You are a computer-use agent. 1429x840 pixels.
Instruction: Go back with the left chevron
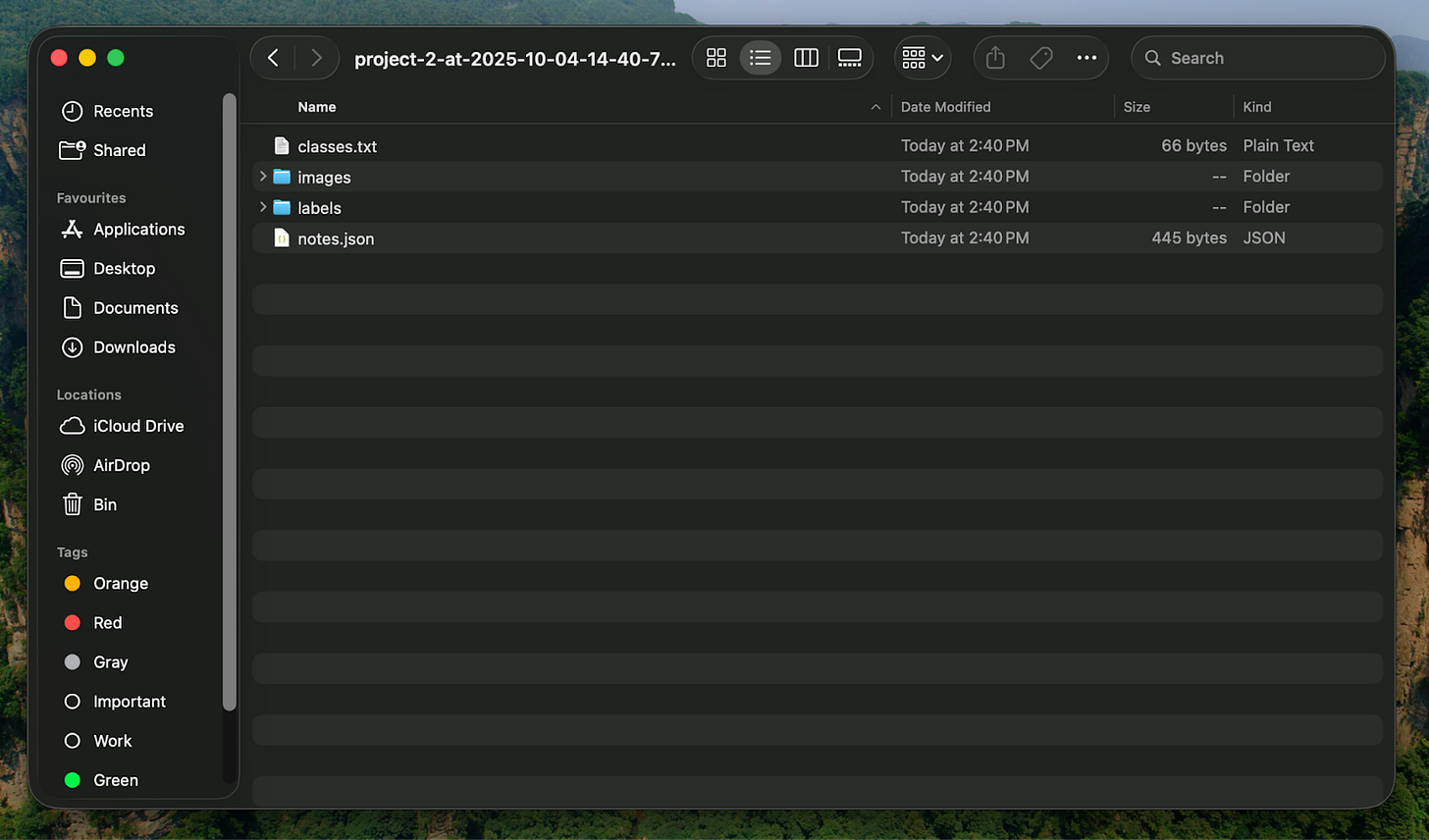click(x=274, y=58)
